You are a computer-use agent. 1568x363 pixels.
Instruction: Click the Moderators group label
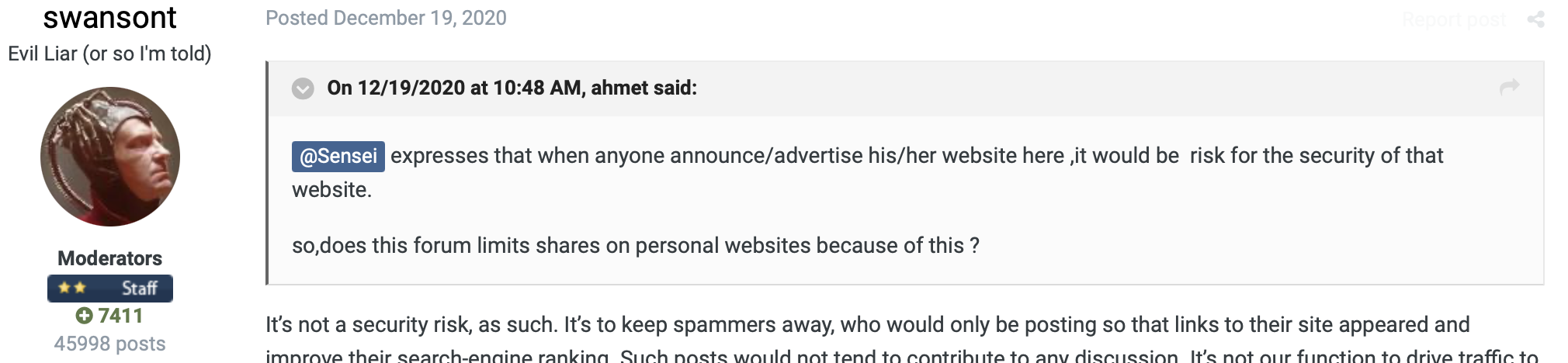pyautogui.click(x=110, y=258)
